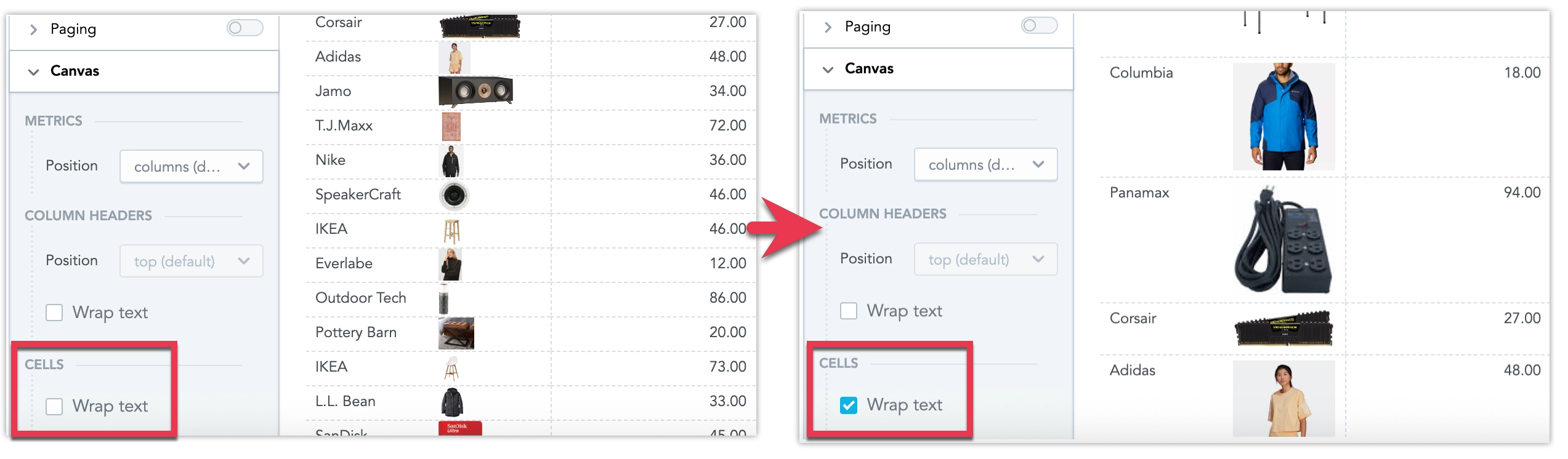Image resolution: width=1568 pixels, height=459 pixels.
Task: Click the L.L. Bean jacket thumbnail
Action: coord(452,402)
